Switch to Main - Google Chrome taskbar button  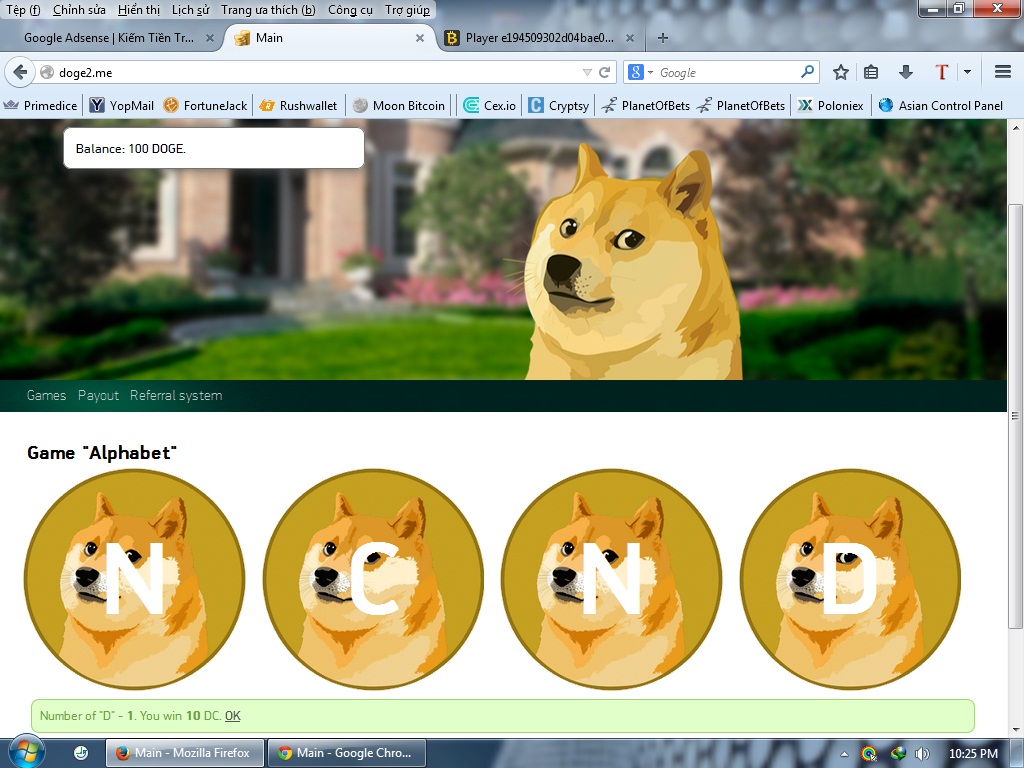[x=347, y=753]
